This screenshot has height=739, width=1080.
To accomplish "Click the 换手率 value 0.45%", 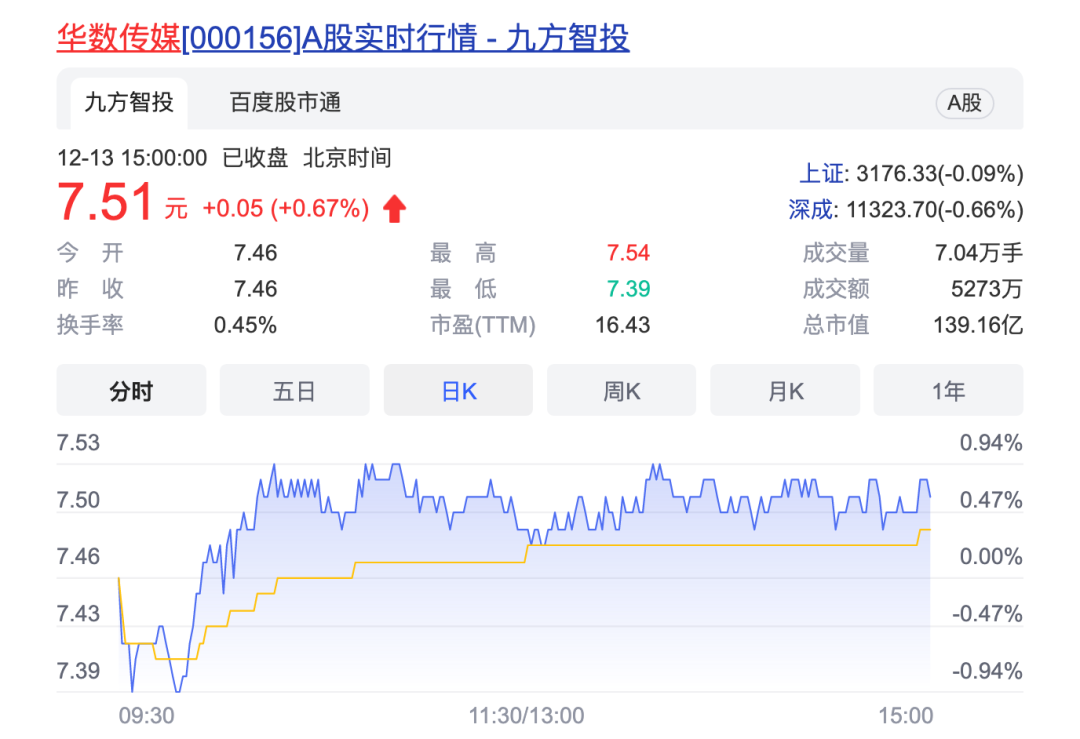I will pyautogui.click(x=245, y=324).
